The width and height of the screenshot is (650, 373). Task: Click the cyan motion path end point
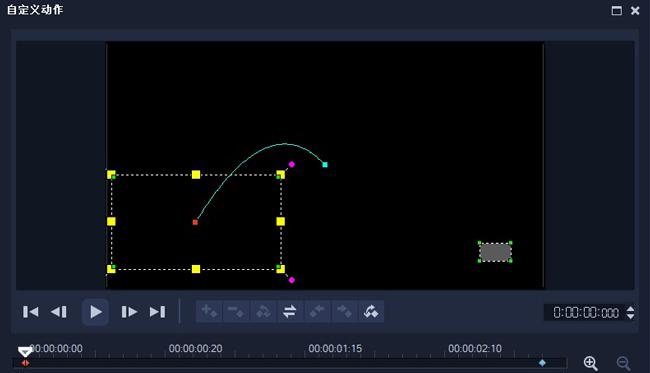[x=325, y=165]
